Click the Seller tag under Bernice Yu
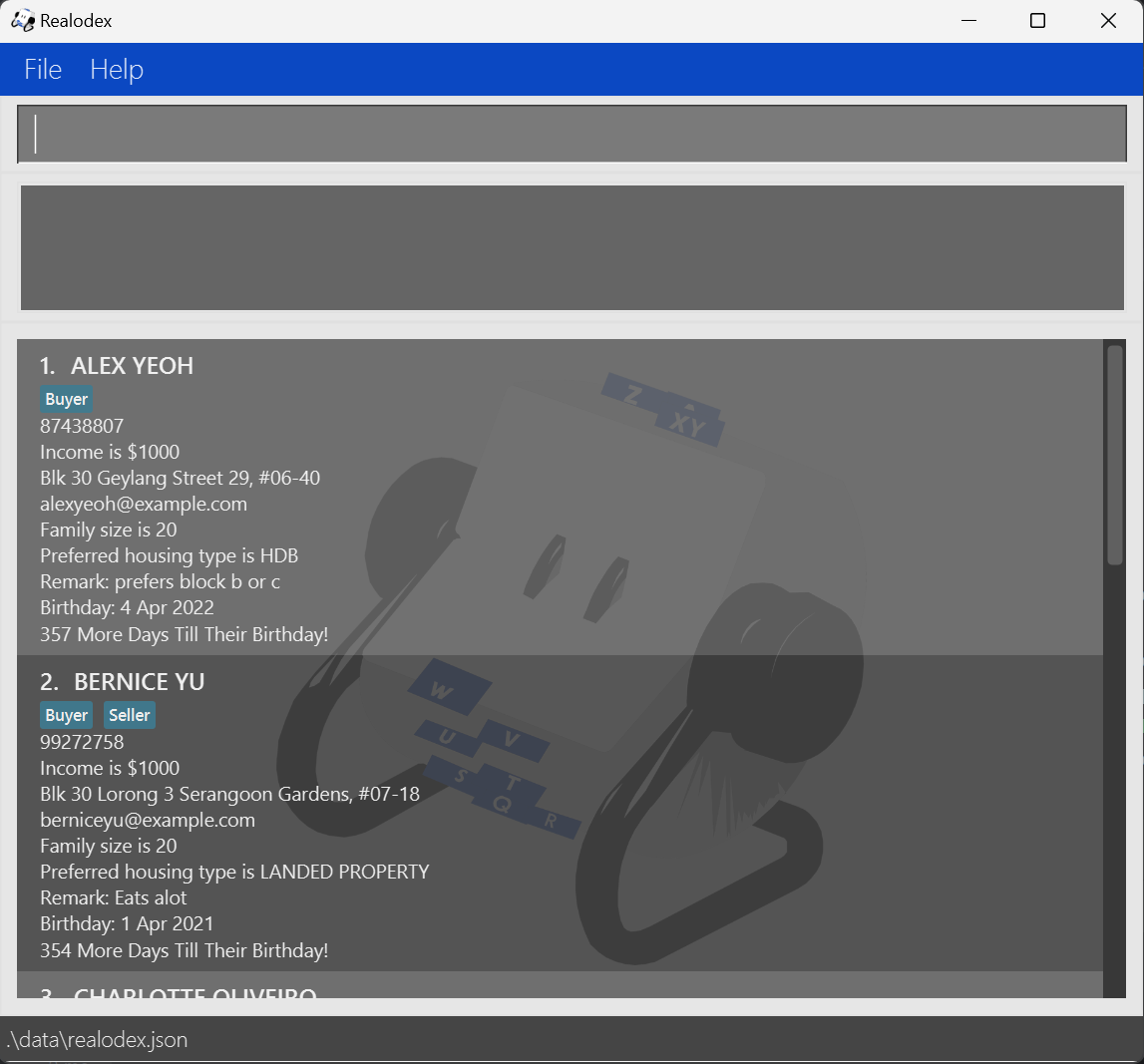 (130, 716)
